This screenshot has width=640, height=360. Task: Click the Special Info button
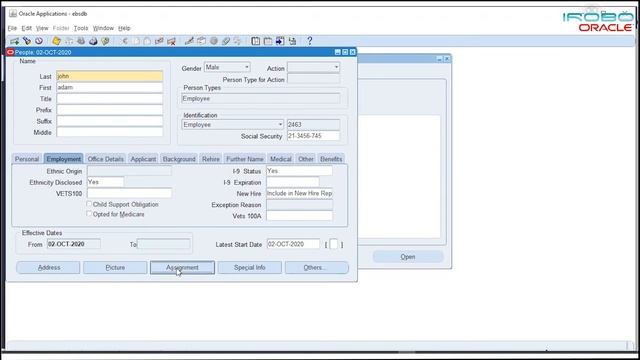(250, 267)
